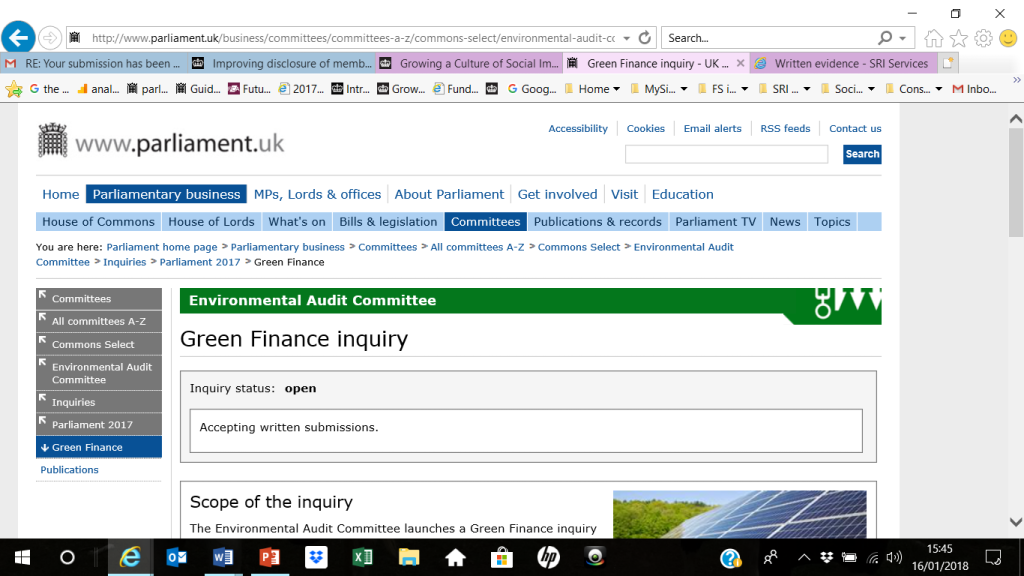
Task: Click the smiley feedback icon
Action: [x=1007, y=37]
